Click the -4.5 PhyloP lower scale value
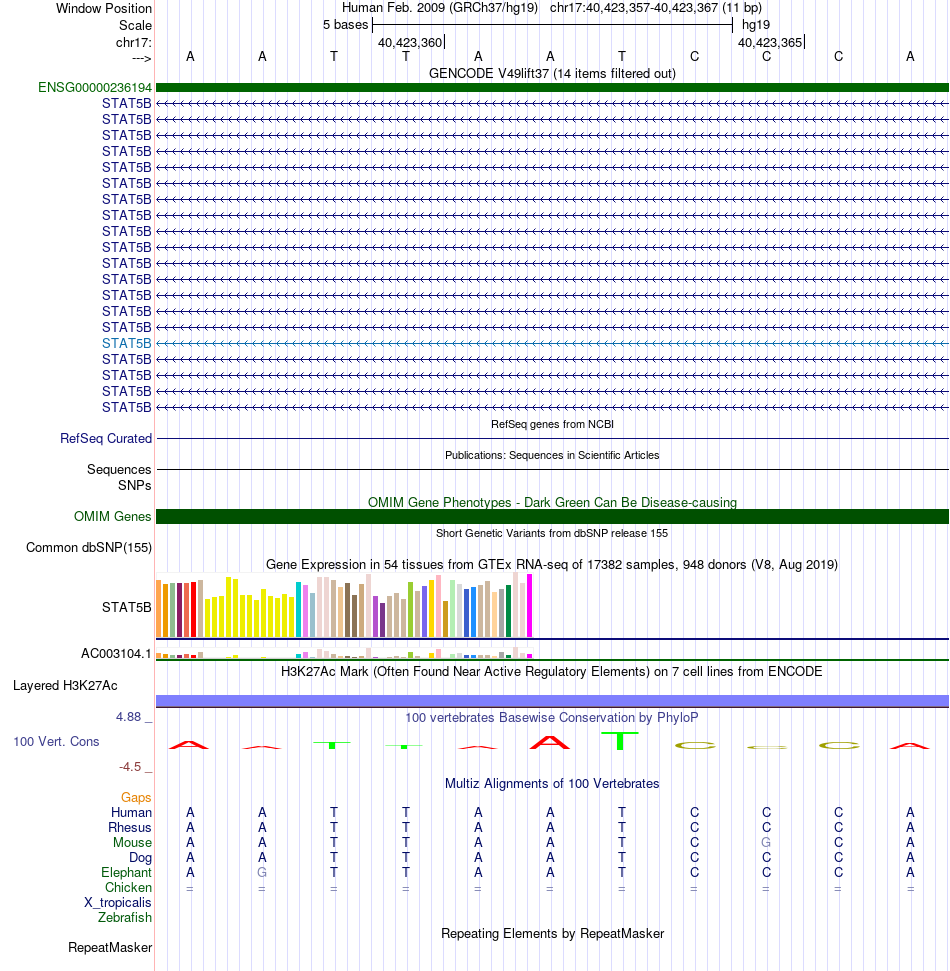950x971 pixels. pos(130,767)
